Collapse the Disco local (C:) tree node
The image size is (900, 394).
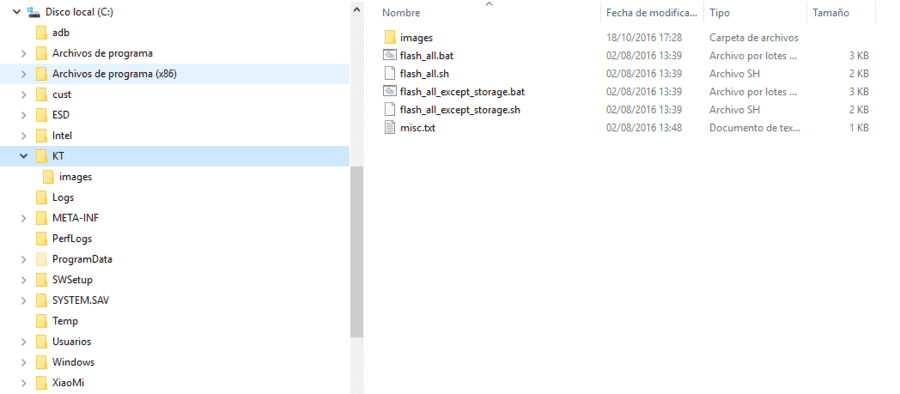click(16, 12)
